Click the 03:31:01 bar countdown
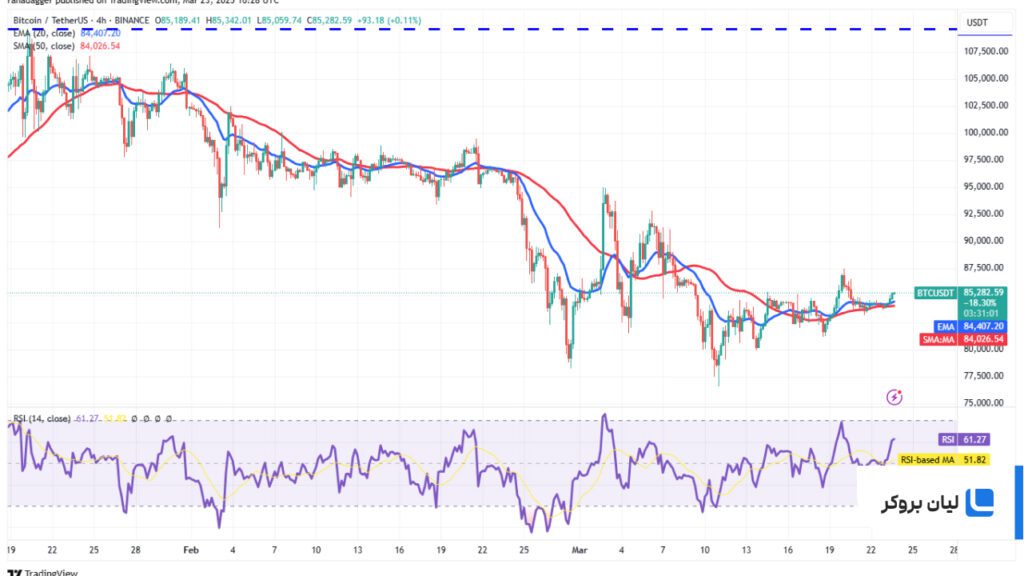This screenshot has height=576, width=1024. [982, 313]
